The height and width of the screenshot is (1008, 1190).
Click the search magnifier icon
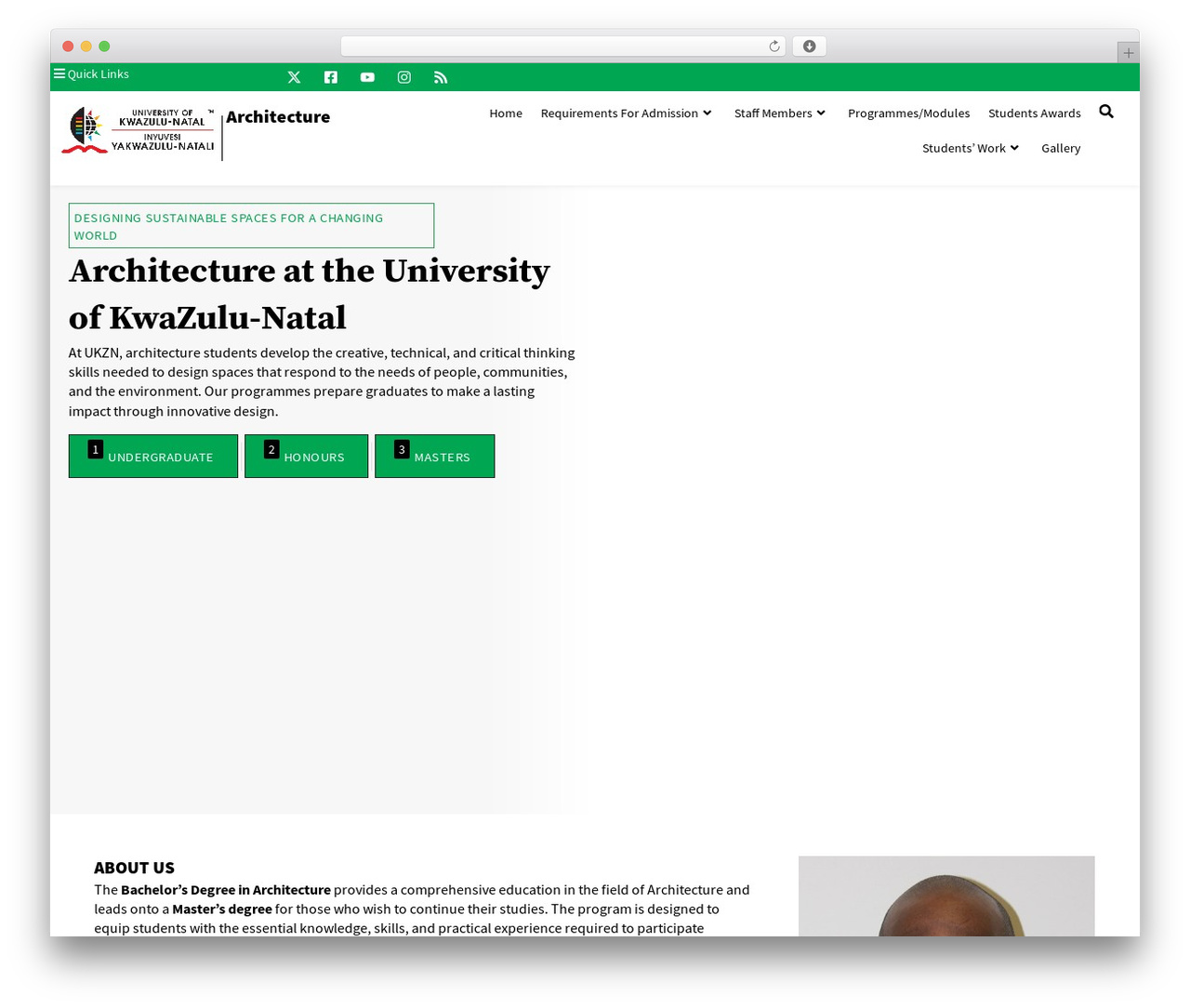1106,112
